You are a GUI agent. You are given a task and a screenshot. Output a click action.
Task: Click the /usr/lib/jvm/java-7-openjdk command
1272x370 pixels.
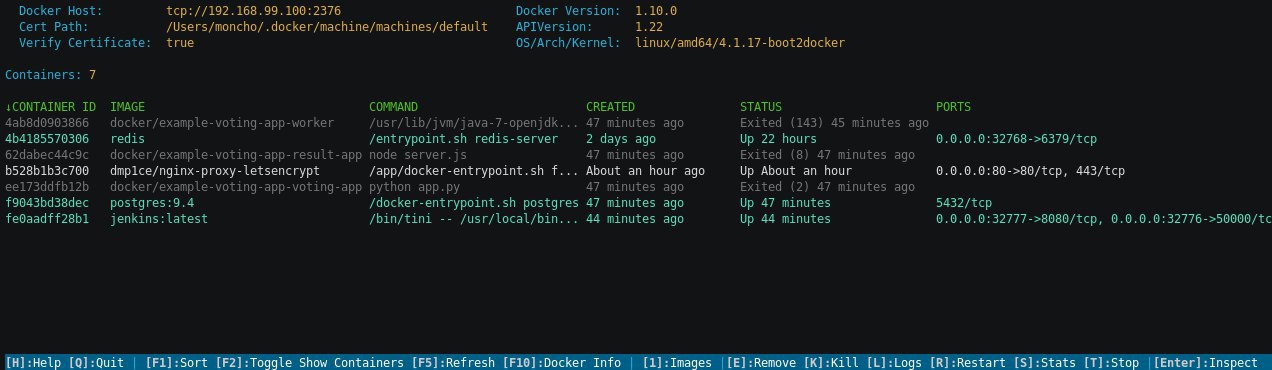474,123
